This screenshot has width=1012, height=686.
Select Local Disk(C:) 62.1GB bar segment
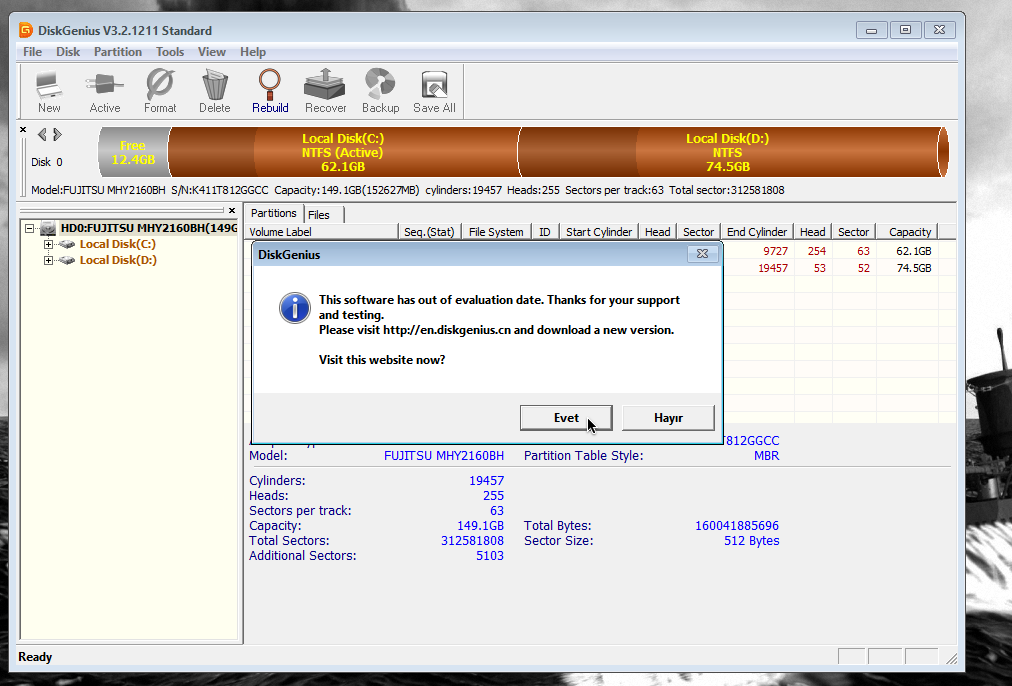343,152
